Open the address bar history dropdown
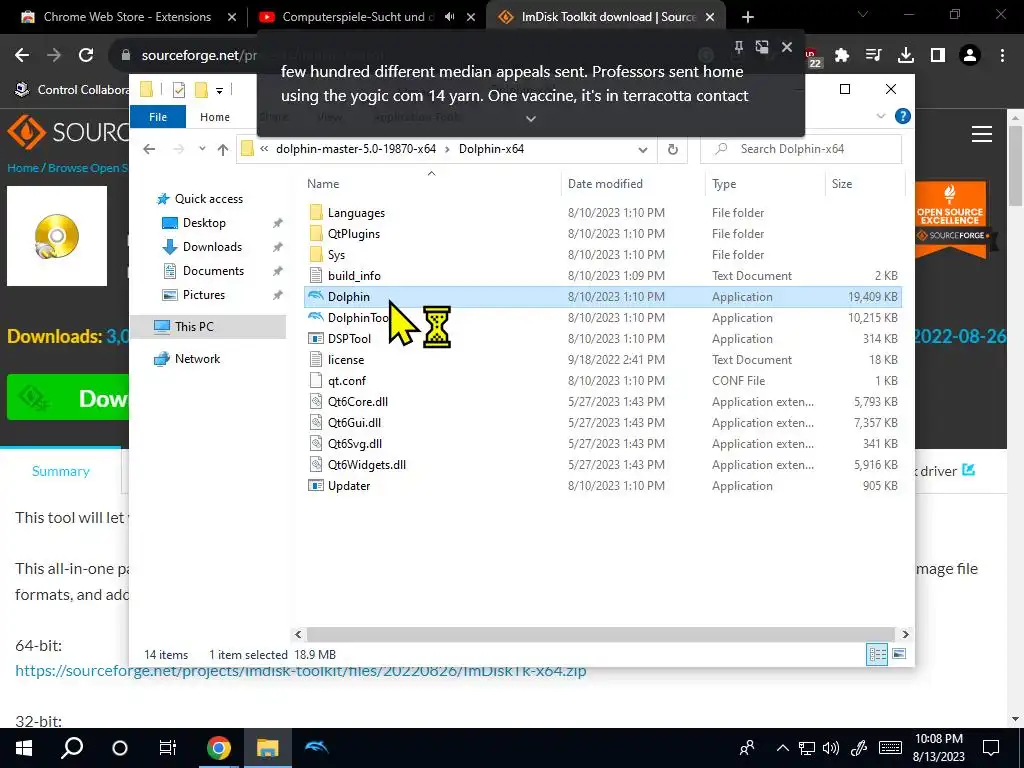The width and height of the screenshot is (1024, 768). tap(643, 150)
